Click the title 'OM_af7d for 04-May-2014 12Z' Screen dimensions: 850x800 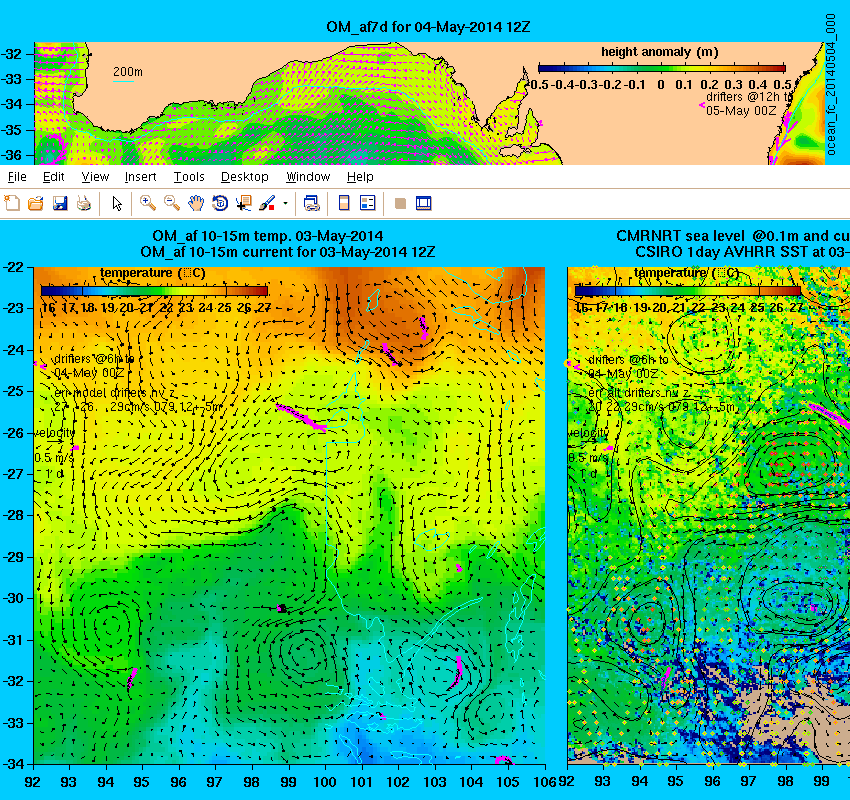[x=428, y=27]
